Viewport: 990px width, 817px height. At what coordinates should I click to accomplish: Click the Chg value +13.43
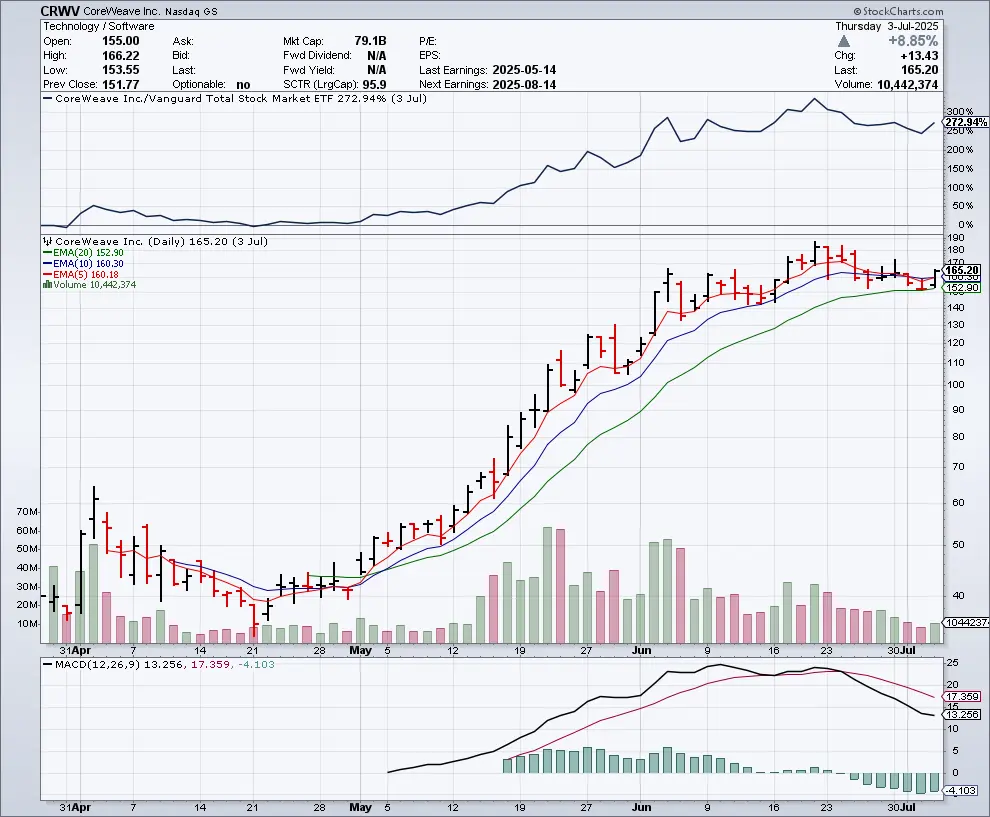(919, 56)
